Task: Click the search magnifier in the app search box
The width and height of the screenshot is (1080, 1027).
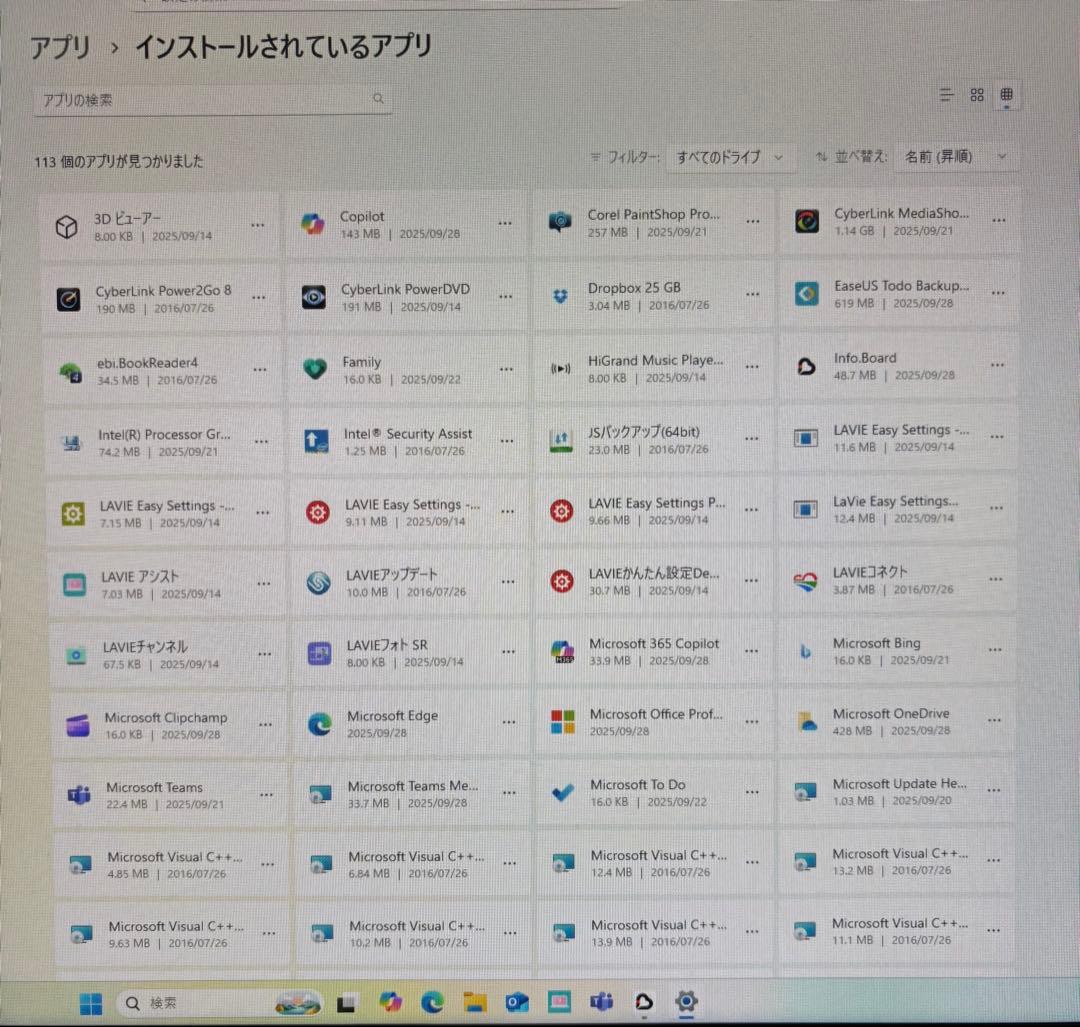Action: 378,98
